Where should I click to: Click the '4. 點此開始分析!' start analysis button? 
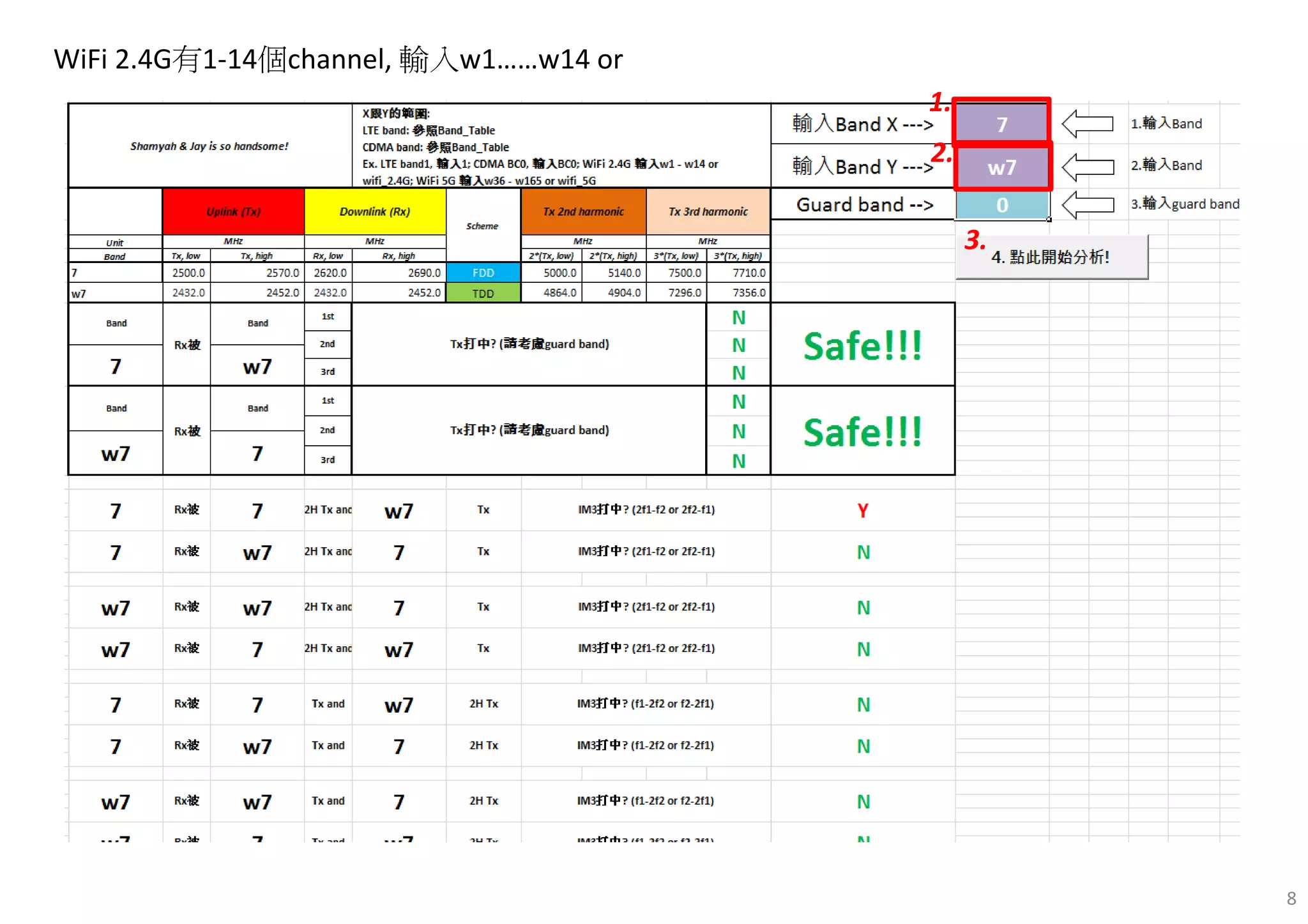pyautogui.click(x=1051, y=257)
